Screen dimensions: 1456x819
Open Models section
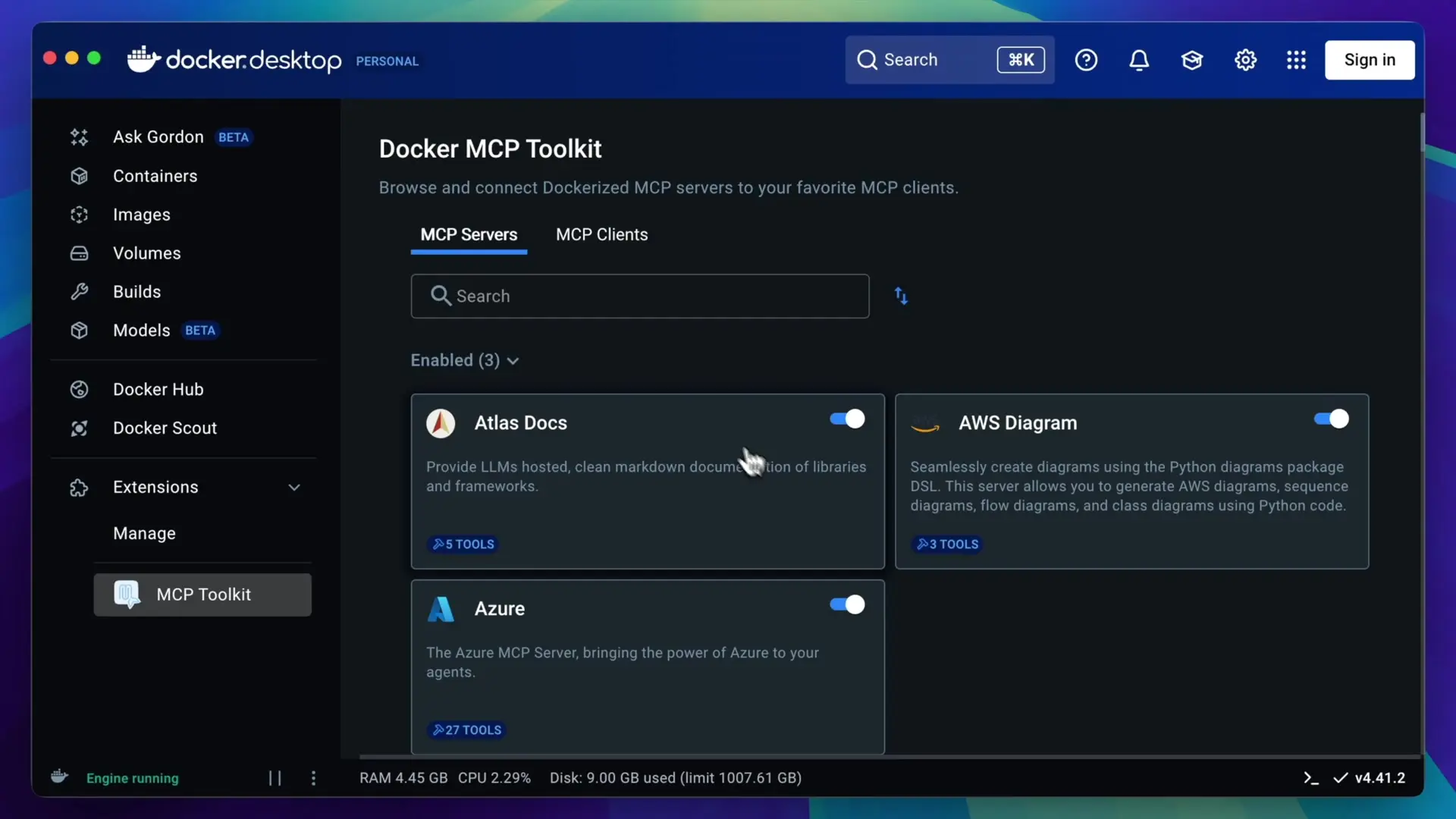[x=142, y=331]
